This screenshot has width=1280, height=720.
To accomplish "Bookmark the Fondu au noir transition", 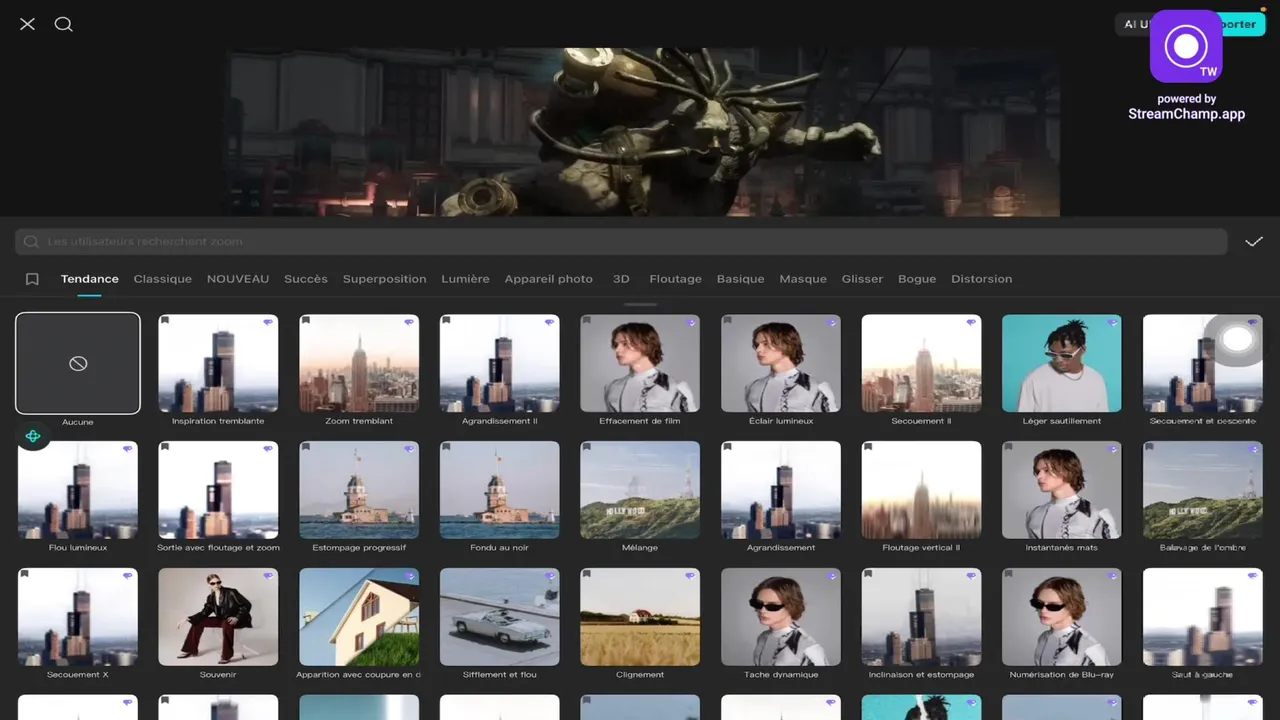I will pyautogui.click(x=447, y=448).
